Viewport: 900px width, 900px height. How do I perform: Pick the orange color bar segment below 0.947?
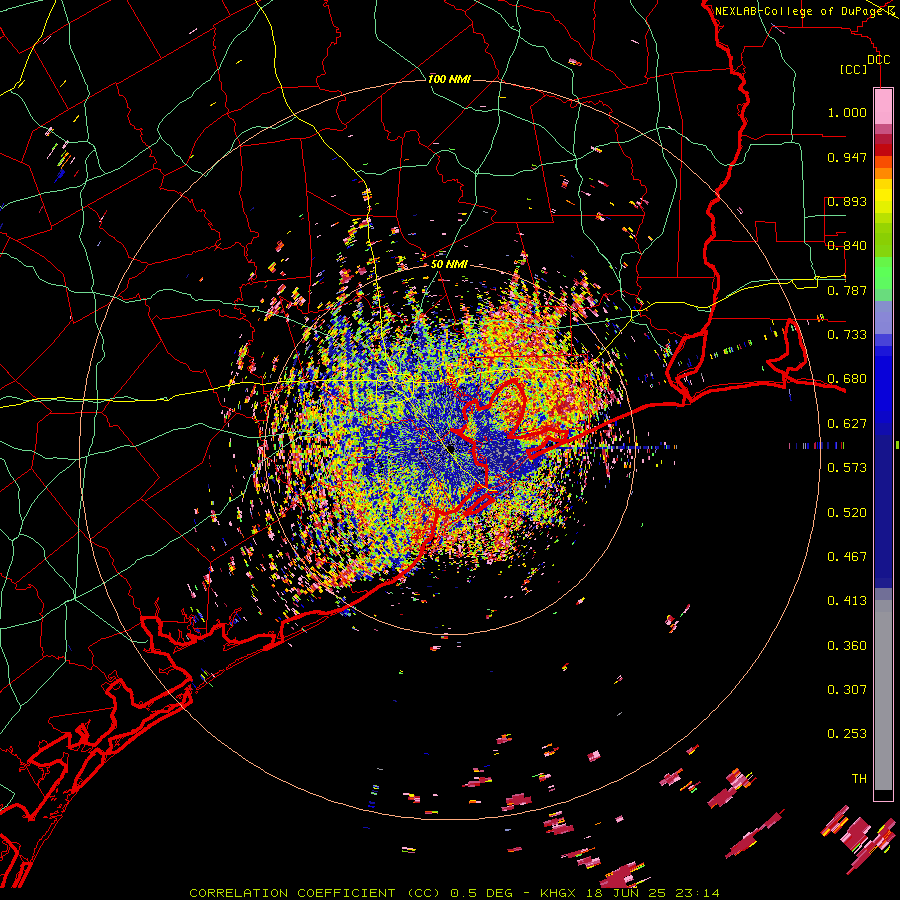[x=883, y=173]
